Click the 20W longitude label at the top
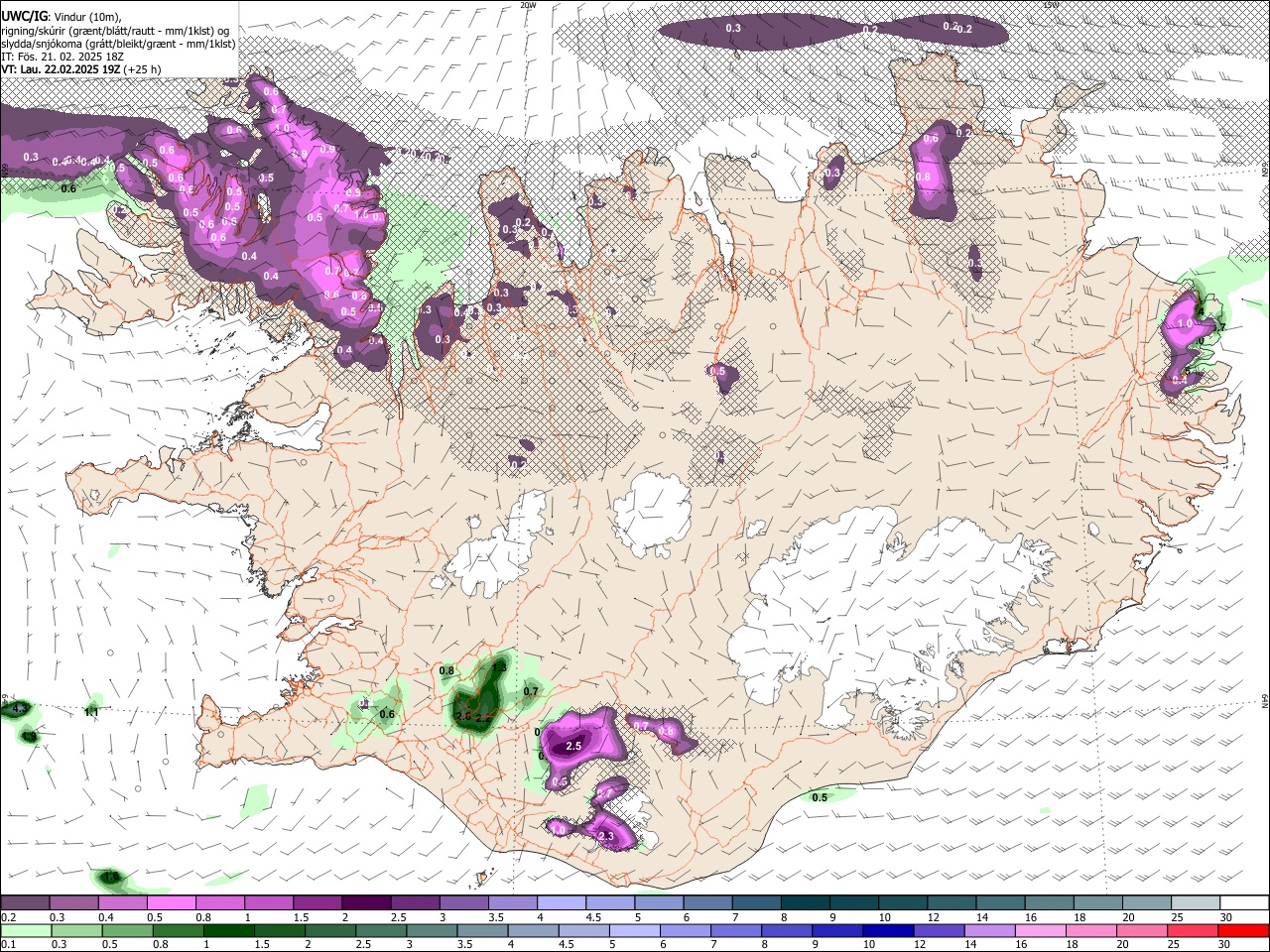 [529, 5]
